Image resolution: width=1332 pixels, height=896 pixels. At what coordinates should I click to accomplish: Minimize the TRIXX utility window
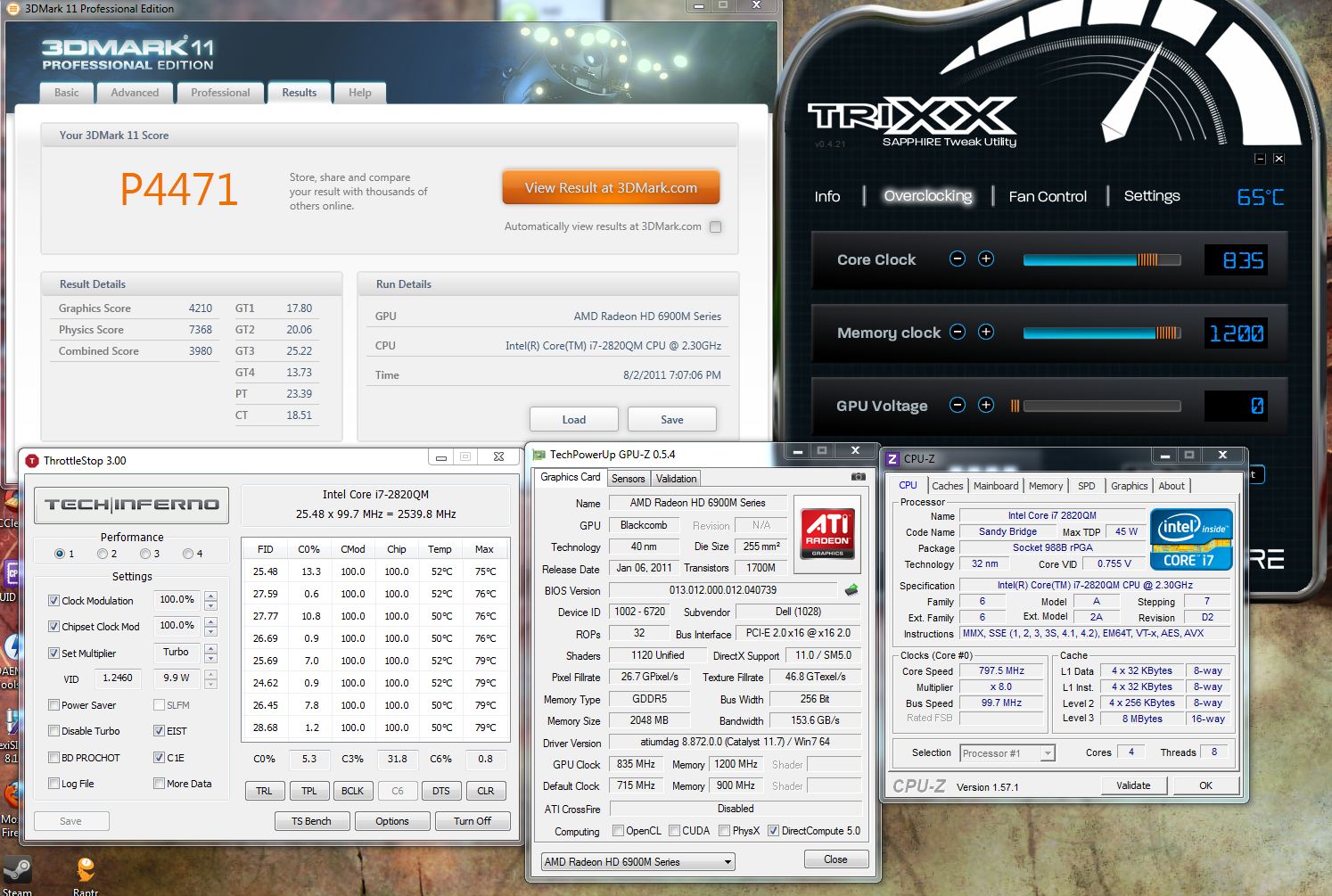[1260, 159]
